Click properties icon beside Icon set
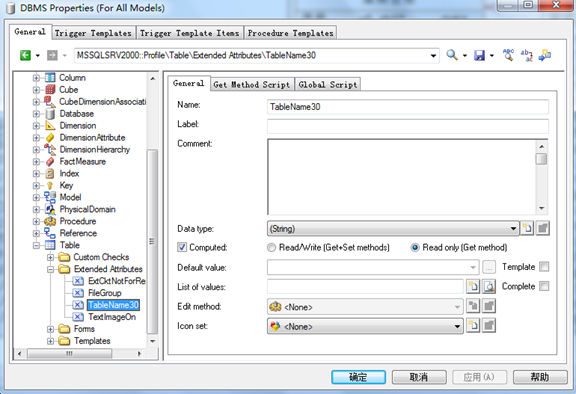This screenshot has height=394, width=576. (x=489, y=325)
